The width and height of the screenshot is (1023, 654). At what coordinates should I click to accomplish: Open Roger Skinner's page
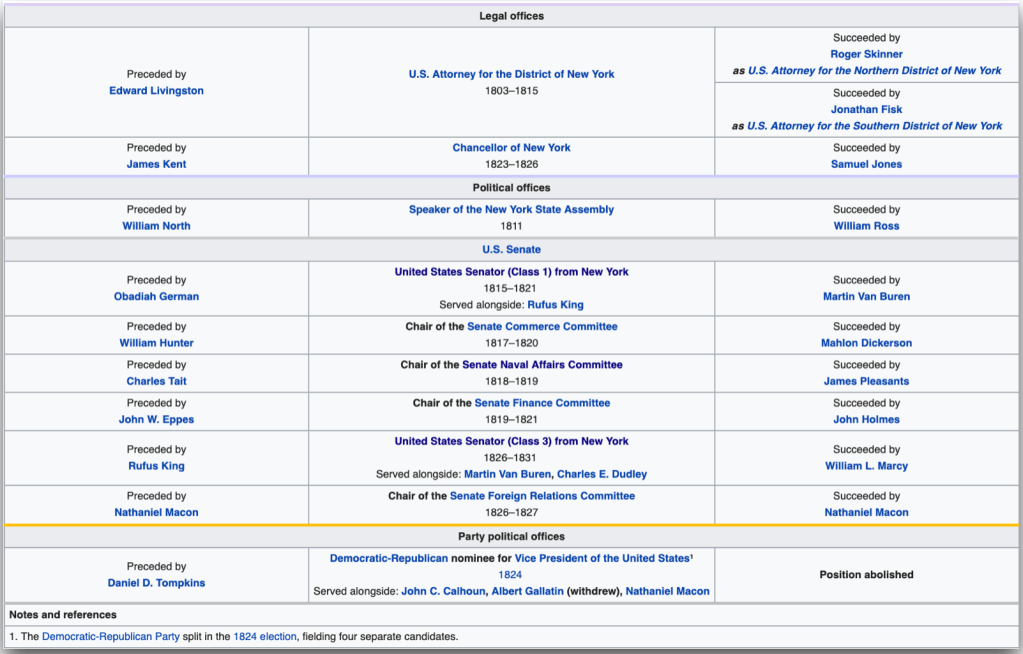click(x=866, y=54)
